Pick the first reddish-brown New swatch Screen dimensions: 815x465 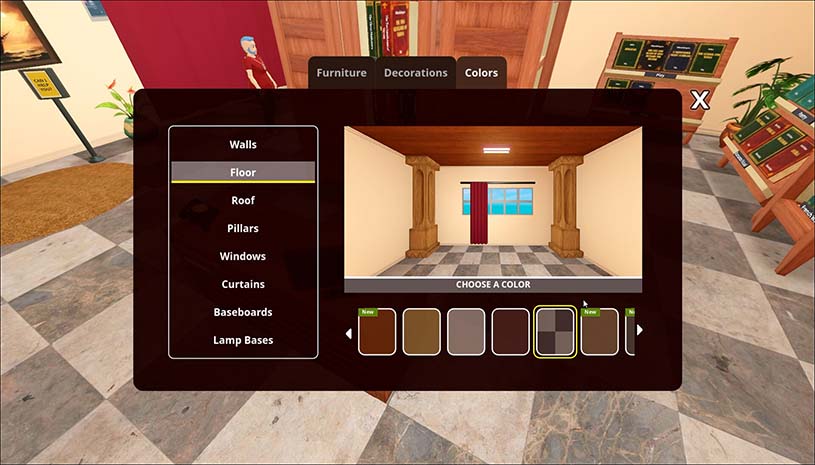coord(377,331)
